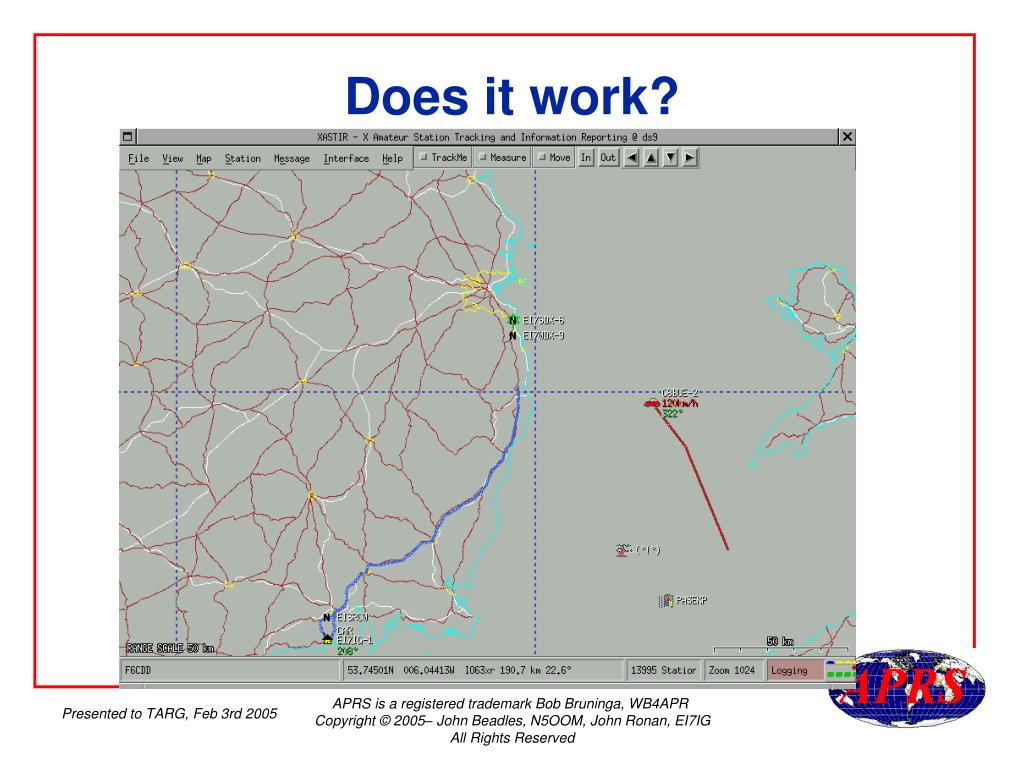1024x768 pixels.
Task: Click the coordinates 53.74501N status field
Action: [482, 670]
